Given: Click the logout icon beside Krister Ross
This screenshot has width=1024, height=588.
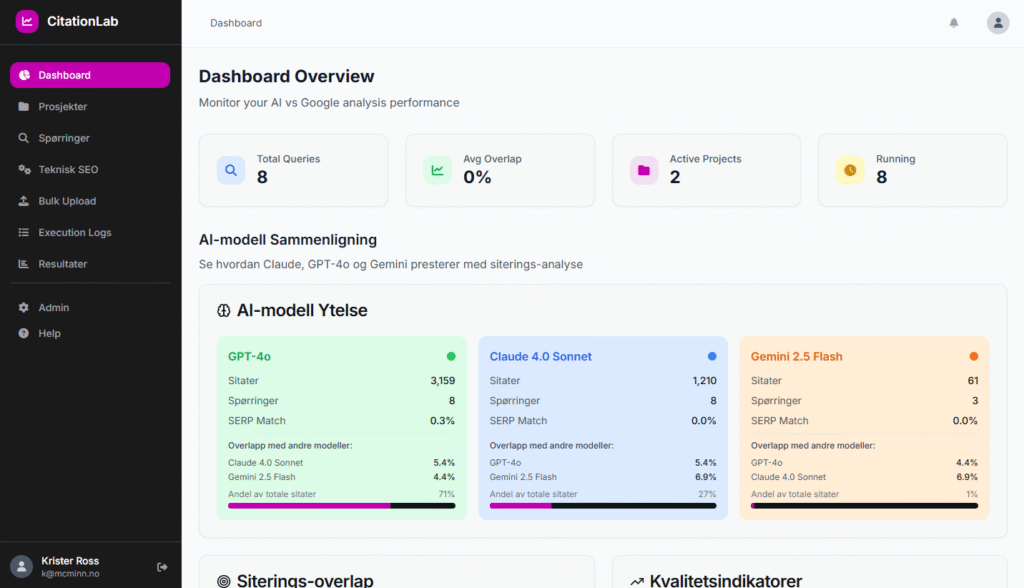Looking at the screenshot, I should [x=162, y=567].
